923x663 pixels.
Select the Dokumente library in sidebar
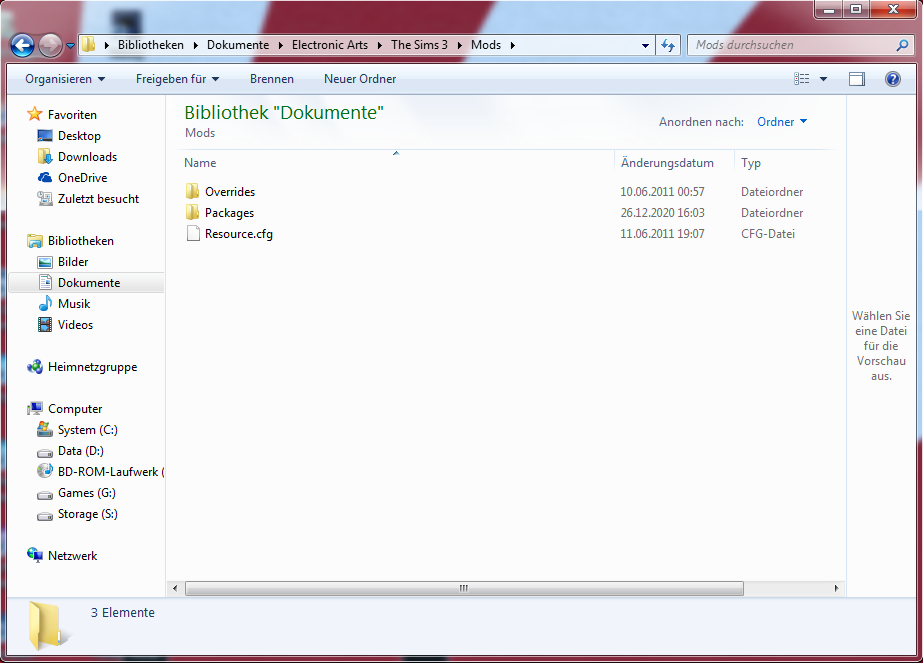[x=87, y=283]
